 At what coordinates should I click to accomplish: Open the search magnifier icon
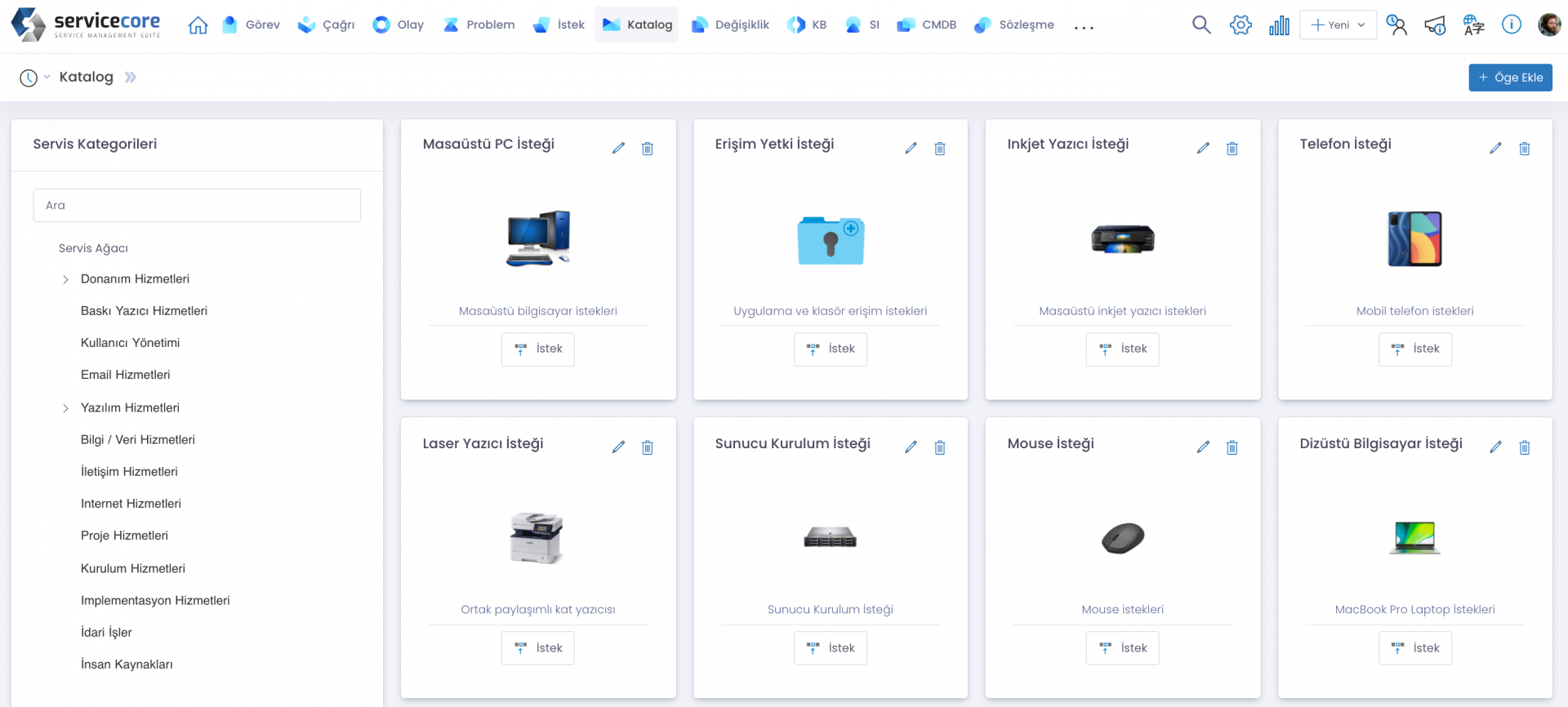[1200, 25]
